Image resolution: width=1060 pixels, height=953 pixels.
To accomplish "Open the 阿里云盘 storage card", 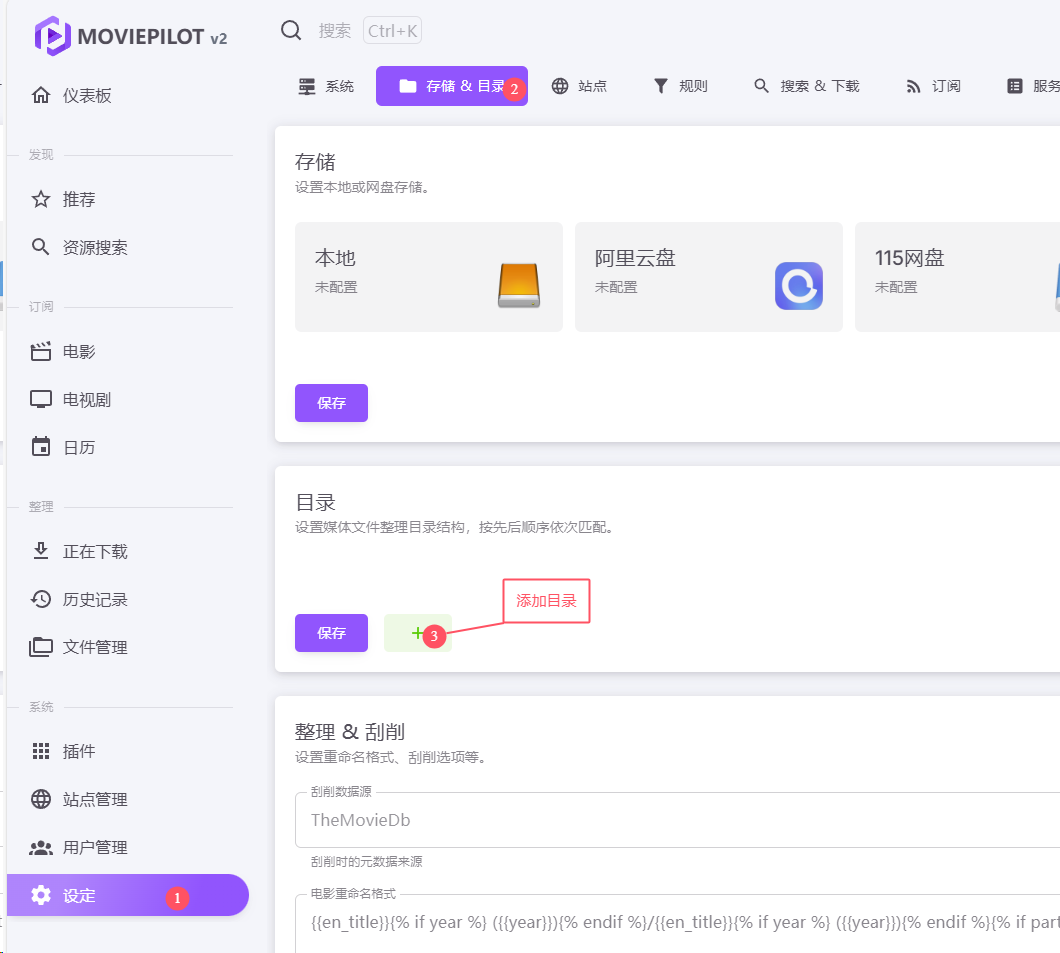I will coord(708,277).
